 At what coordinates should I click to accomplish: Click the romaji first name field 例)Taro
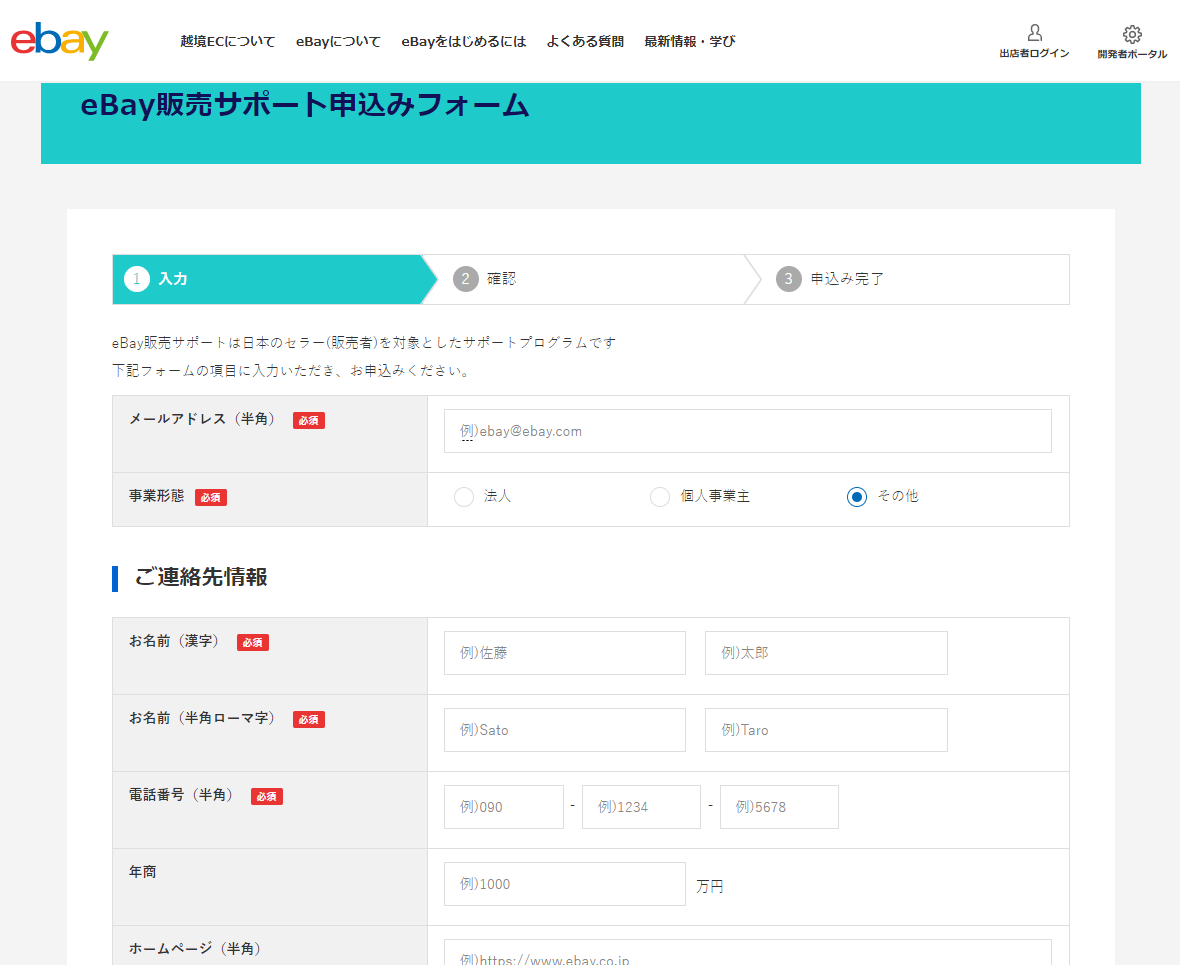825,729
